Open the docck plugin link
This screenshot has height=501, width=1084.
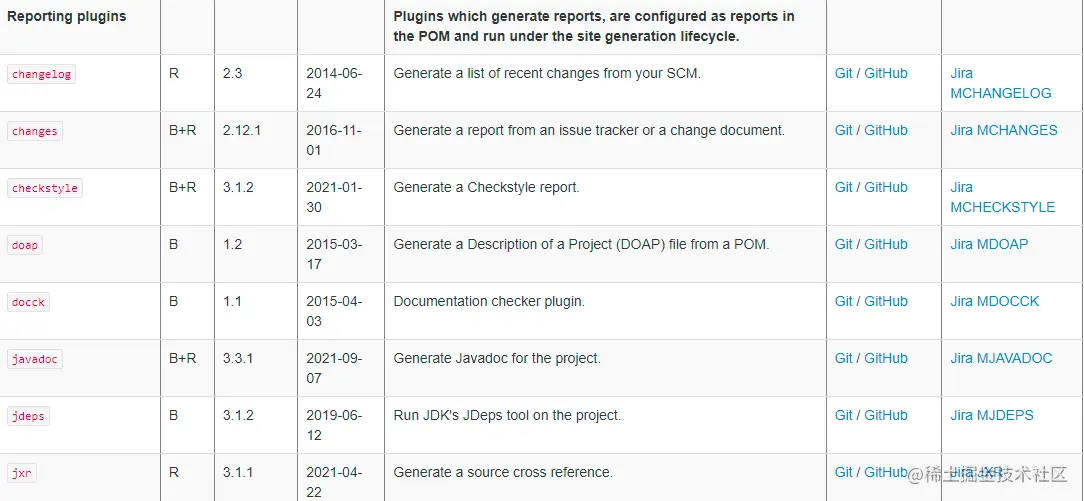[28, 302]
